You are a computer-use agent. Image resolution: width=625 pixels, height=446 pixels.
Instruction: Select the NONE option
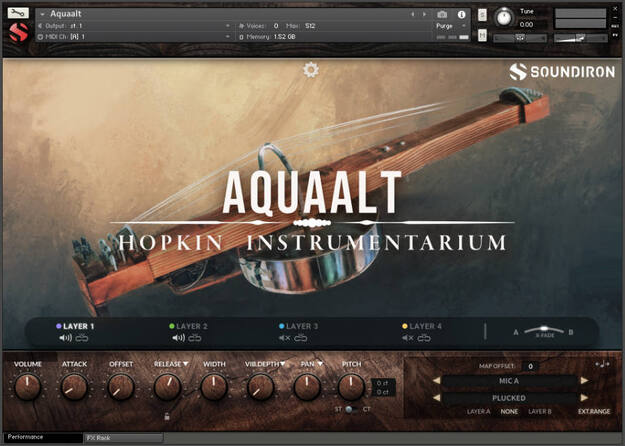pyautogui.click(x=509, y=411)
